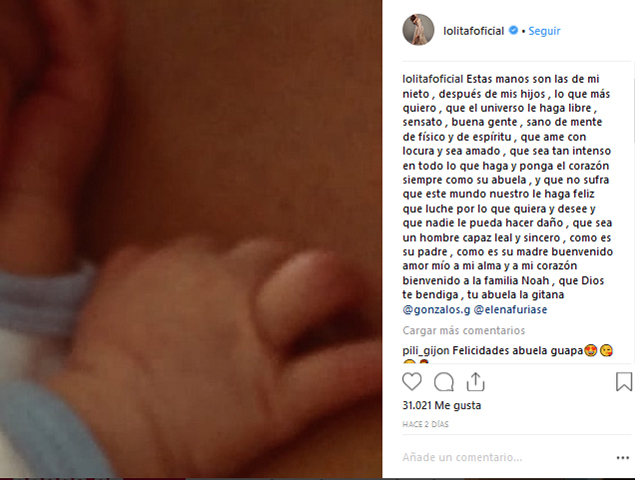Viewport: 635px width, 480px height.
Task: Open the HACE 2 DÍAS timestamp
Action: pyautogui.click(x=425, y=424)
